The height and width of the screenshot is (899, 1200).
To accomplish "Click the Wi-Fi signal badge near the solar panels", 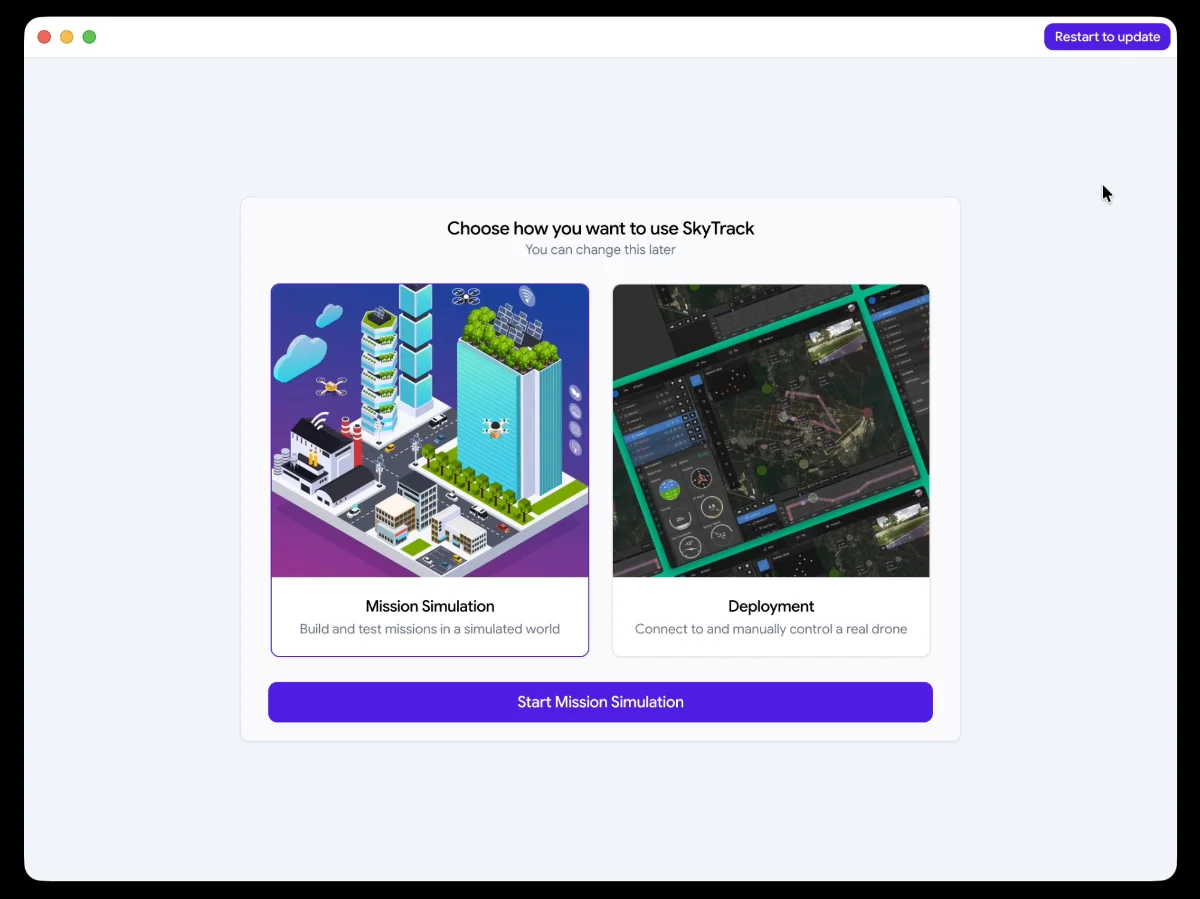I will [x=527, y=296].
